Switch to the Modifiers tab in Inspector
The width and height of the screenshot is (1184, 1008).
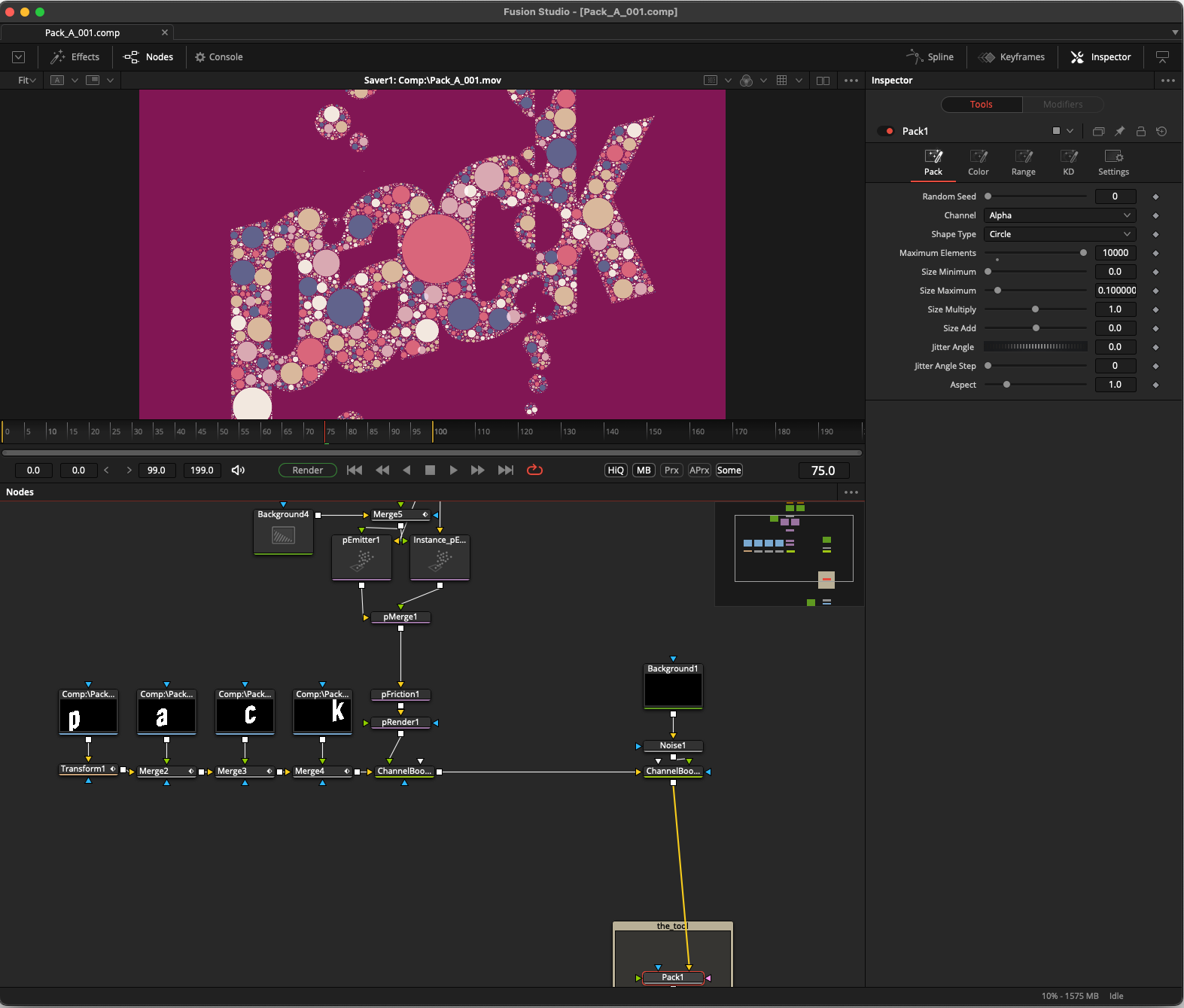pyautogui.click(x=1063, y=105)
